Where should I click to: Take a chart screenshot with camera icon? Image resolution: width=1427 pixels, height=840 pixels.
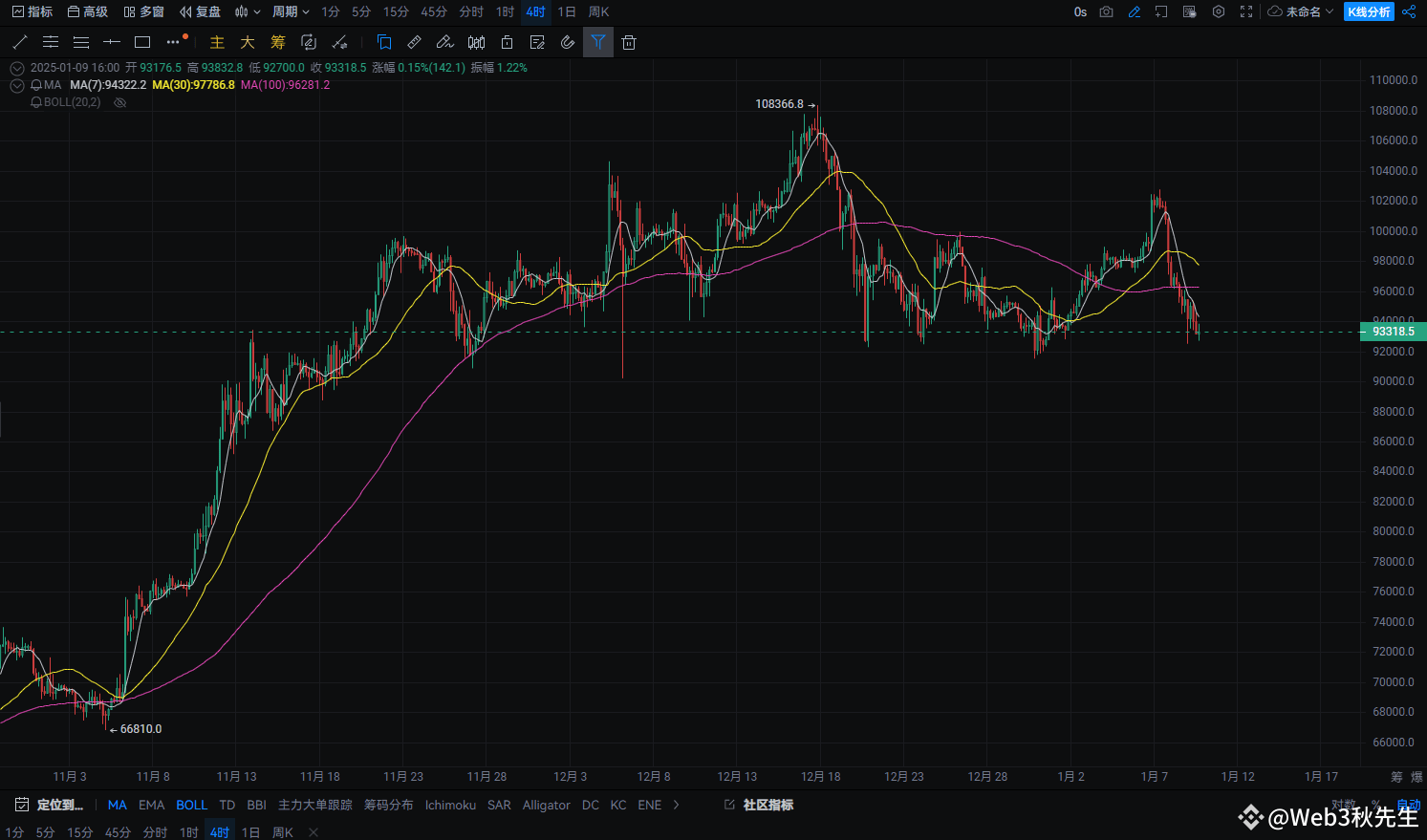(x=1106, y=12)
